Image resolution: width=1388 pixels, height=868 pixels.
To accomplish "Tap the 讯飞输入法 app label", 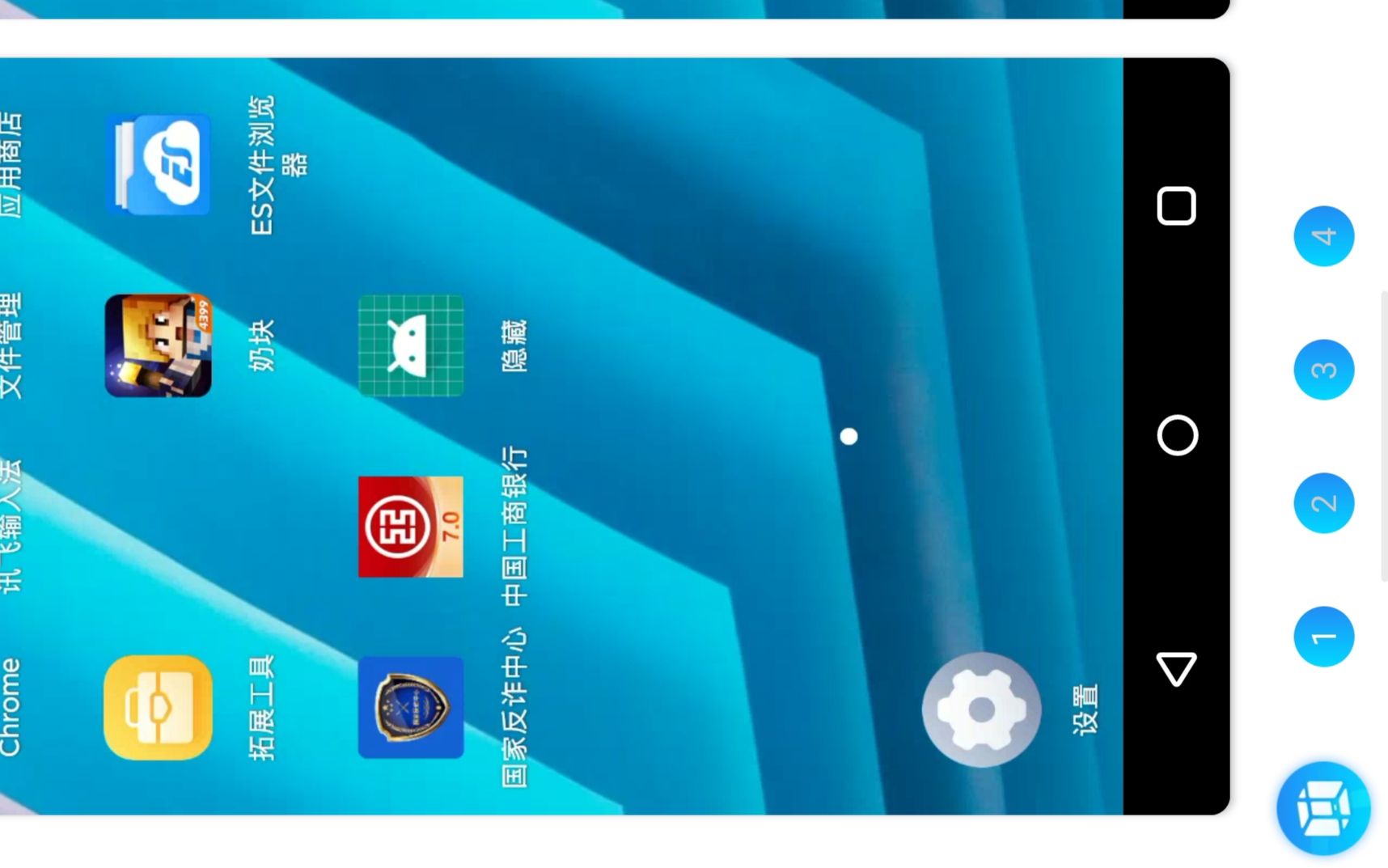I will click(x=10, y=527).
